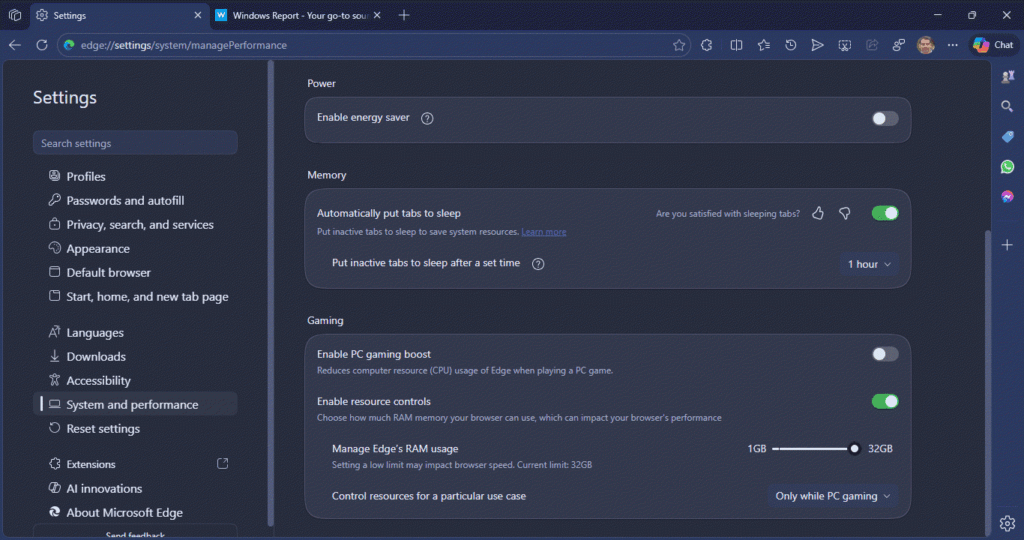Select System and performance
The height and width of the screenshot is (540, 1024).
[135, 404]
